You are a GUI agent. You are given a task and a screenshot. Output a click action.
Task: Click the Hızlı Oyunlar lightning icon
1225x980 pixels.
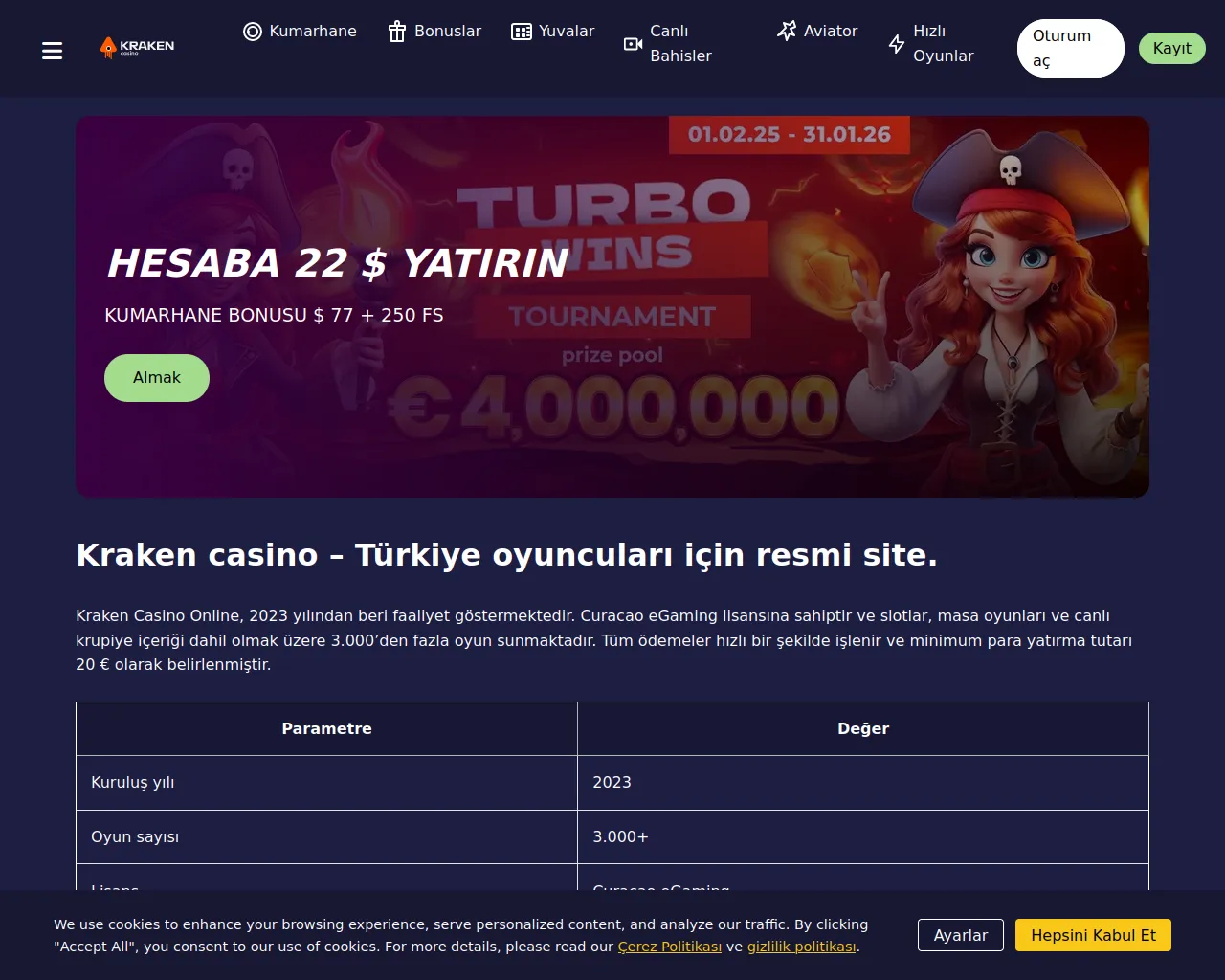click(897, 44)
